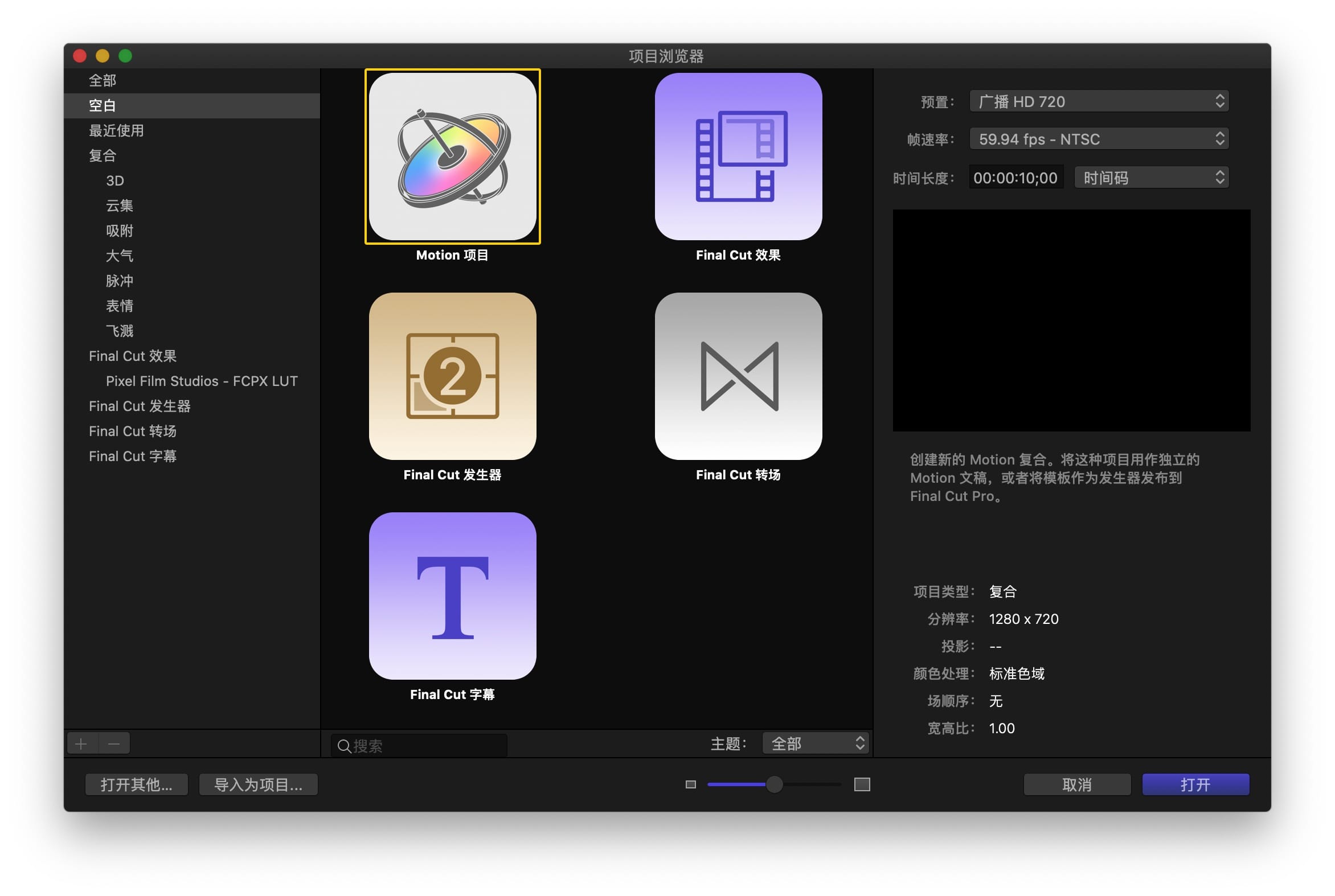Image resolution: width=1335 pixels, height=896 pixels.
Task: Select 最近使用 in the sidebar
Action: [116, 130]
